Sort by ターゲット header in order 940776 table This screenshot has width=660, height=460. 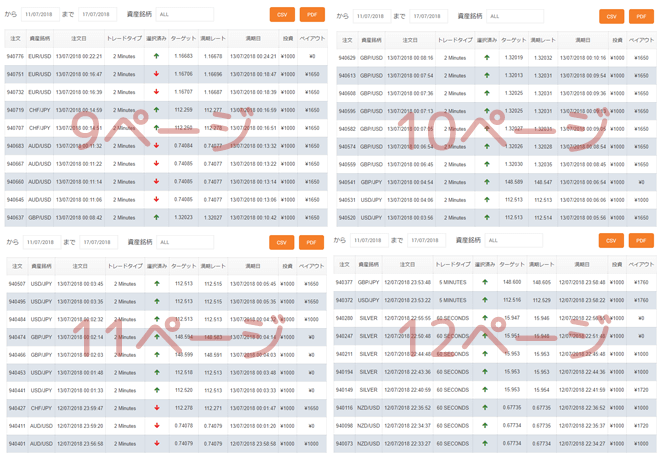[183, 39]
